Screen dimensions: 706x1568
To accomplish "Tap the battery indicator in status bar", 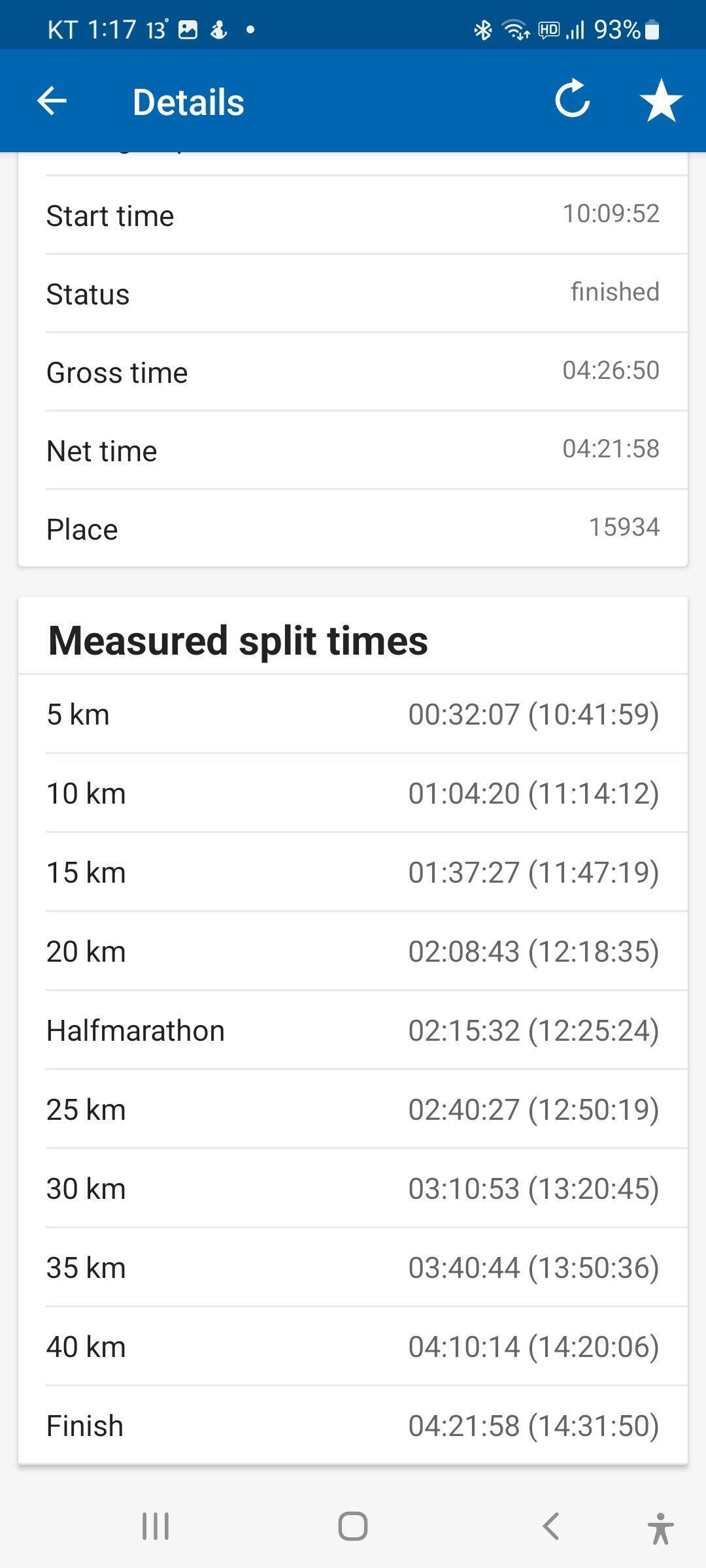I will (652, 29).
